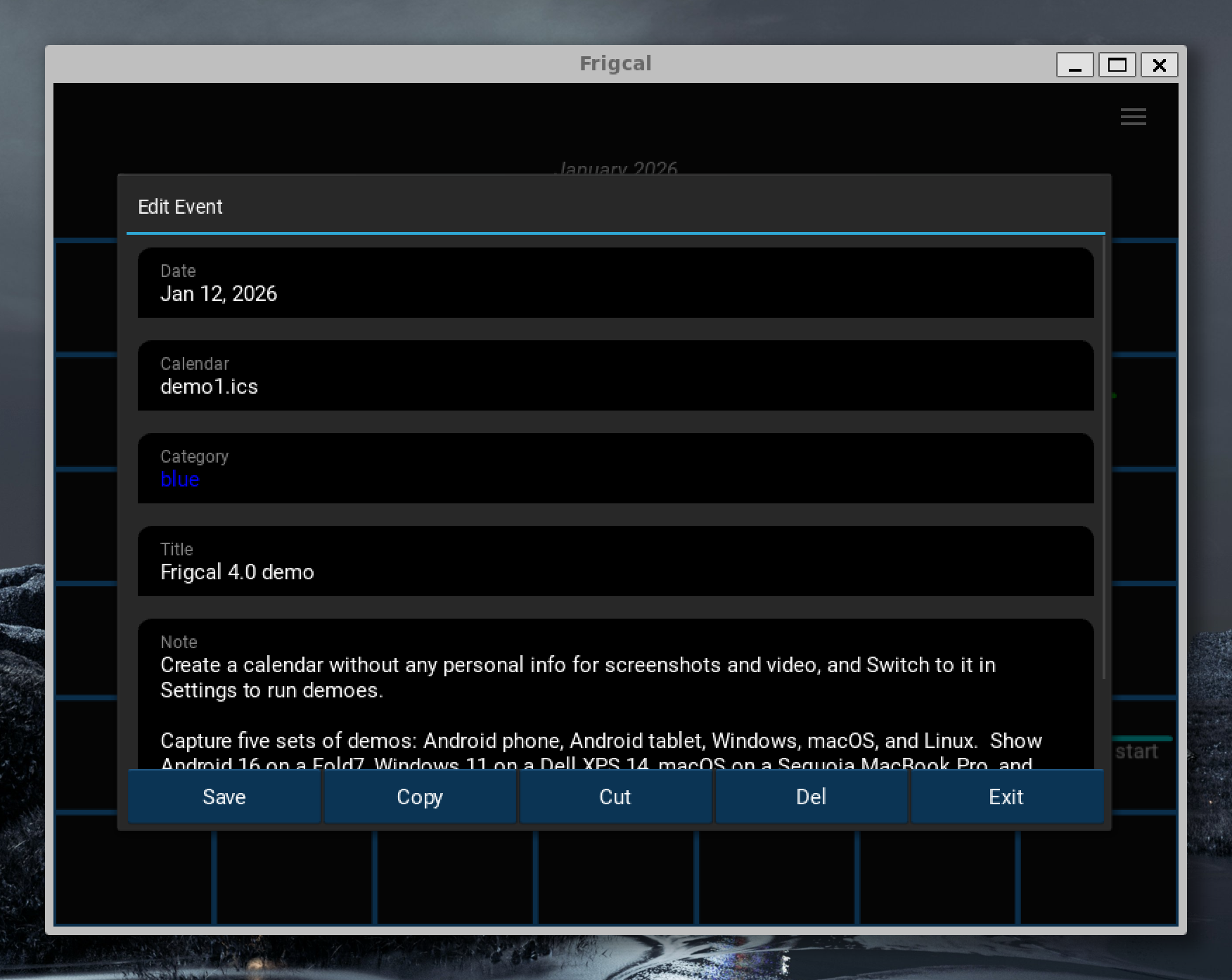Choose a calendar in the demo1.ics field
Screen dimensions: 1232x980
(x=615, y=375)
